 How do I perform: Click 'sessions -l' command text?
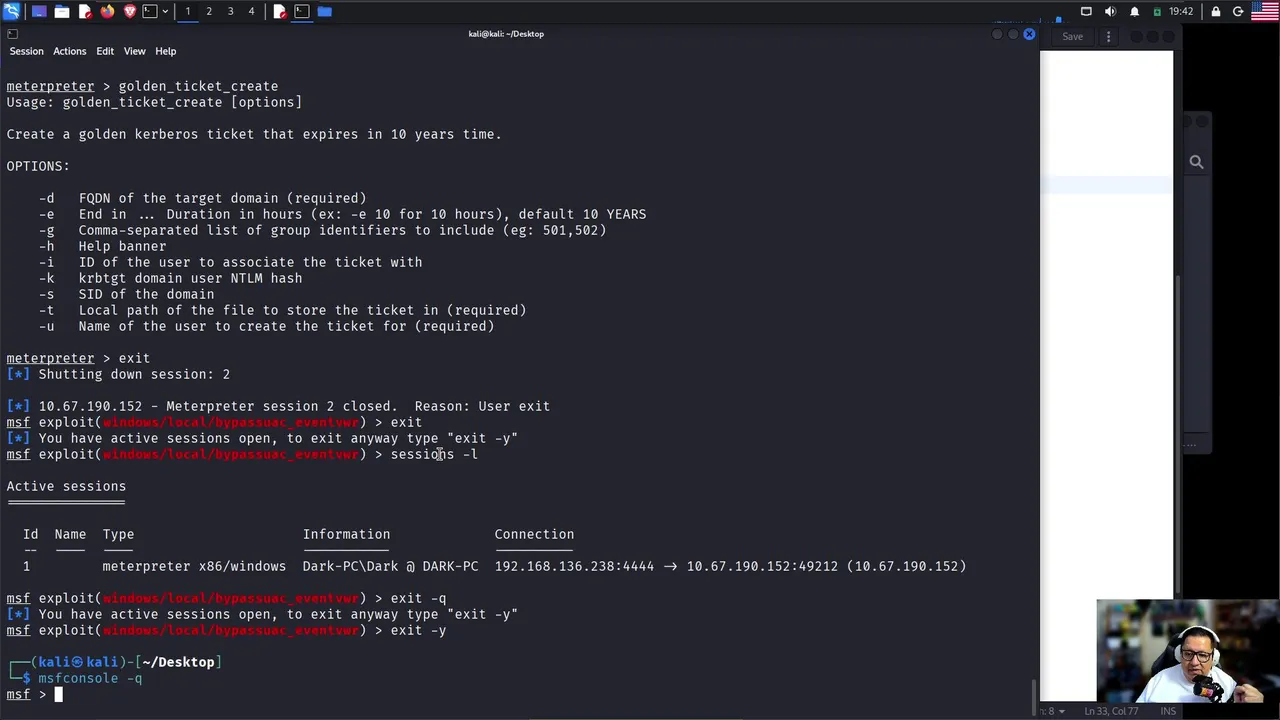(434, 454)
